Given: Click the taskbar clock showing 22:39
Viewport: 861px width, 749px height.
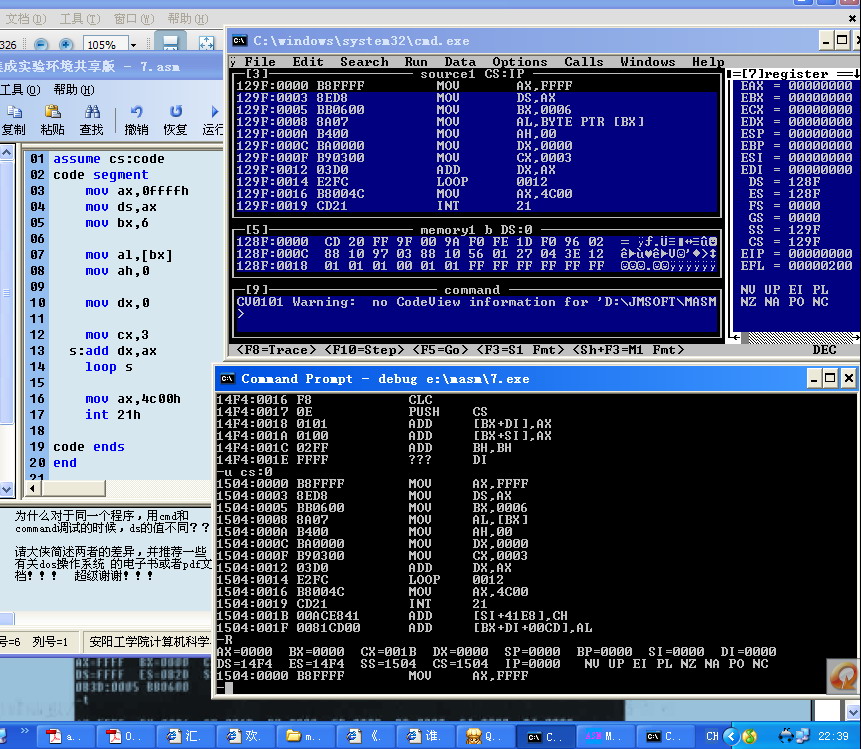Looking at the screenshot, I should pos(833,736).
